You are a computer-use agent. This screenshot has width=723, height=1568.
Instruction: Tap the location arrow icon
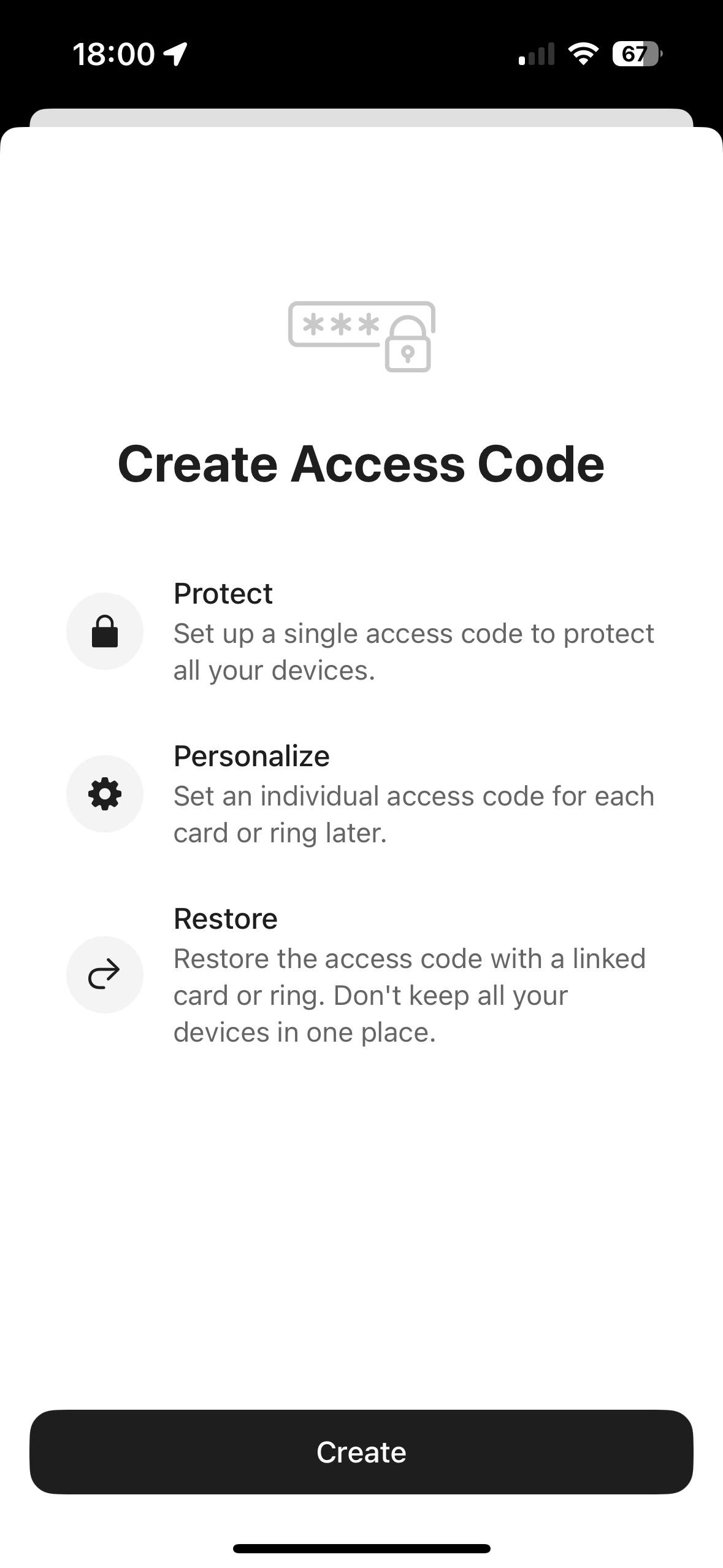(175, 54)
